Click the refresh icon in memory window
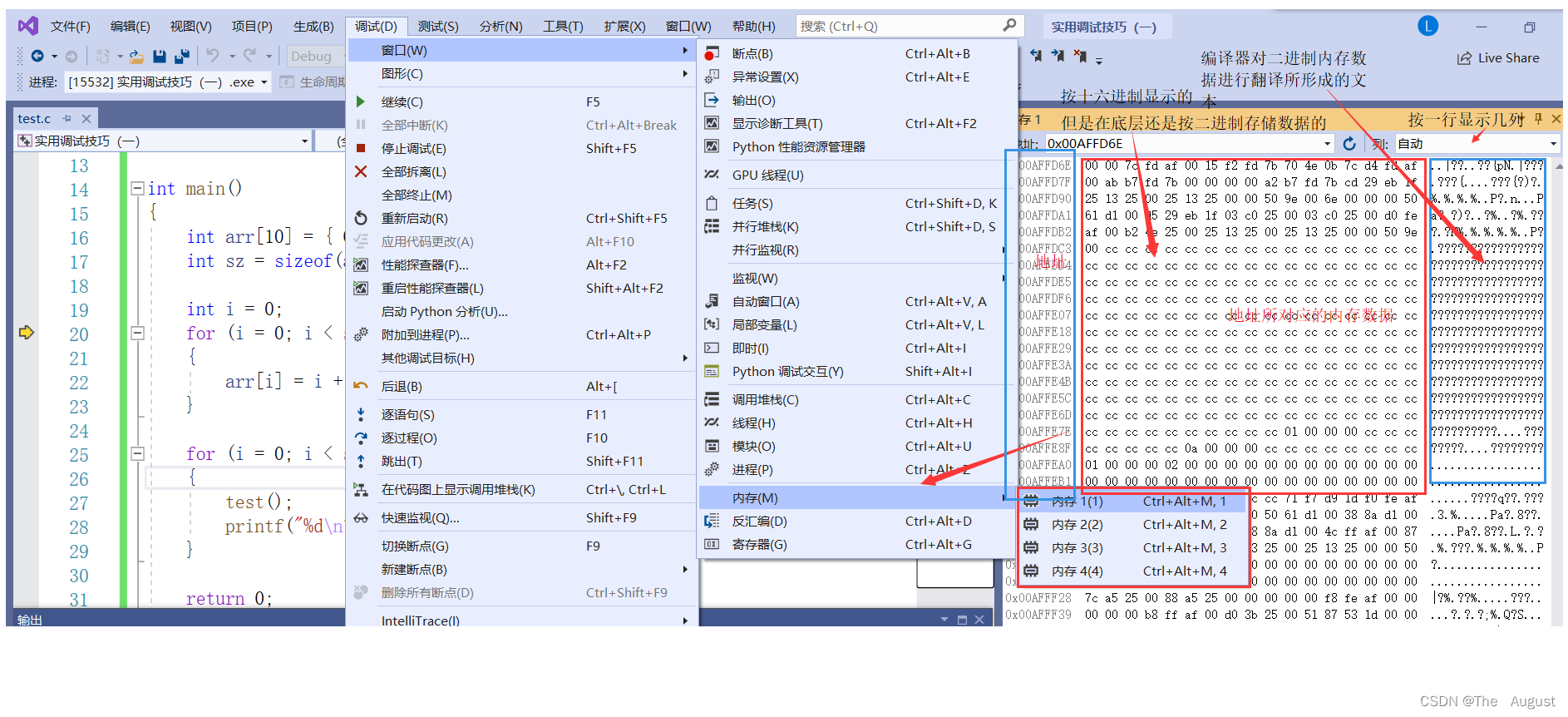 tap(1349, 144)
